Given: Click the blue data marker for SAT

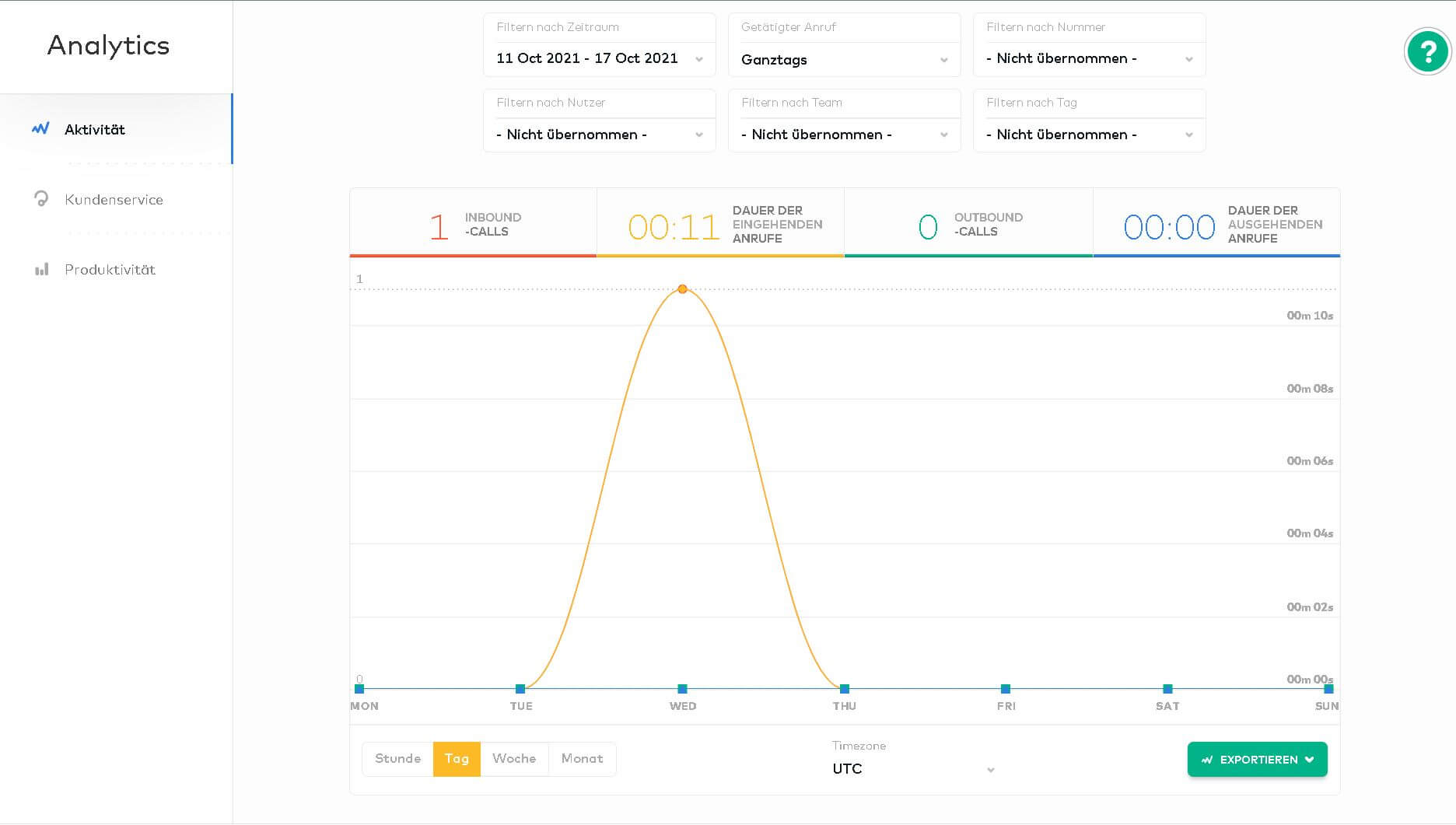Looking at the screenshot, I should (x=1167, y=689).
